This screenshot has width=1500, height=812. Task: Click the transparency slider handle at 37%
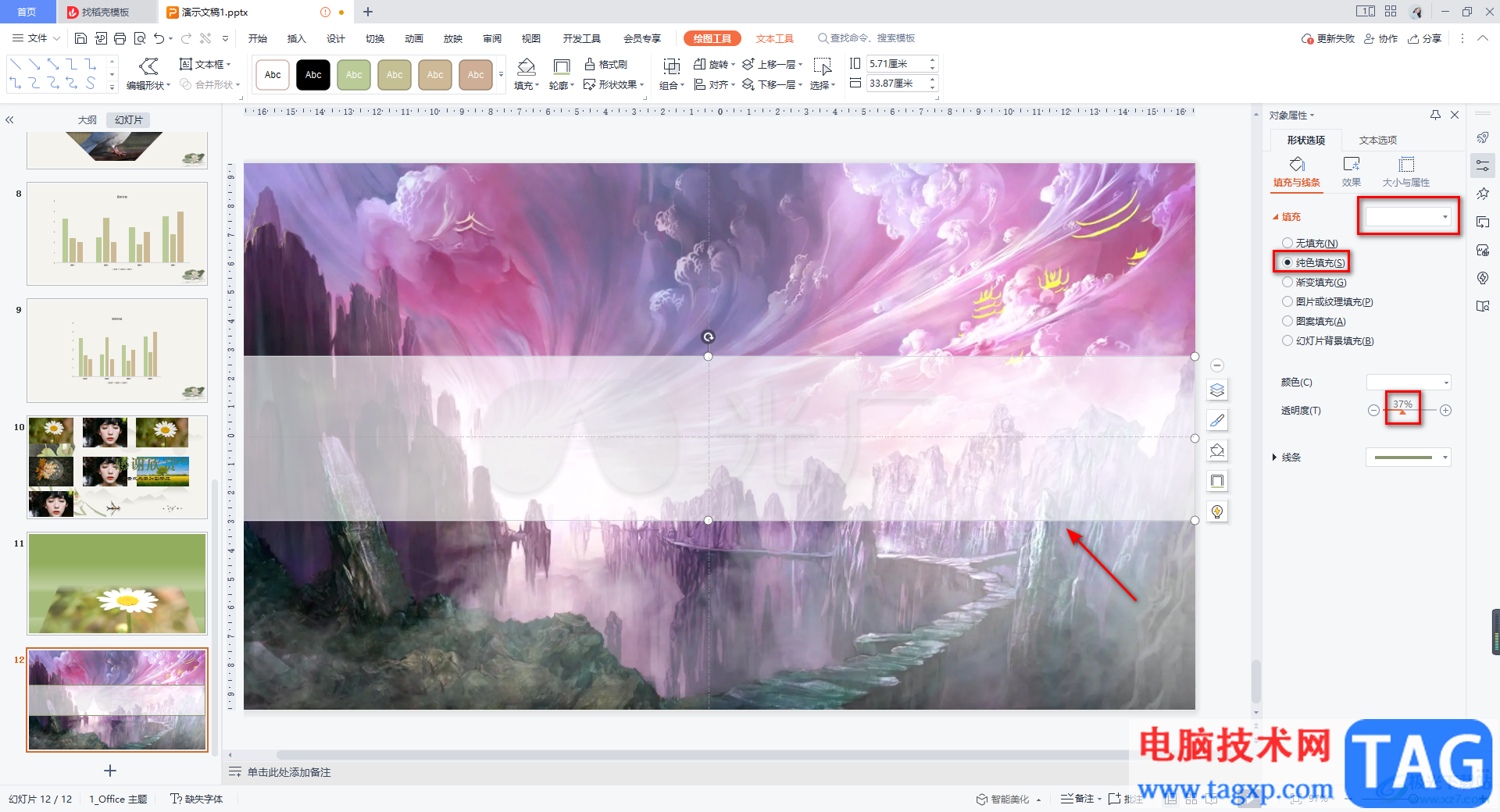tap(1402, 411)
